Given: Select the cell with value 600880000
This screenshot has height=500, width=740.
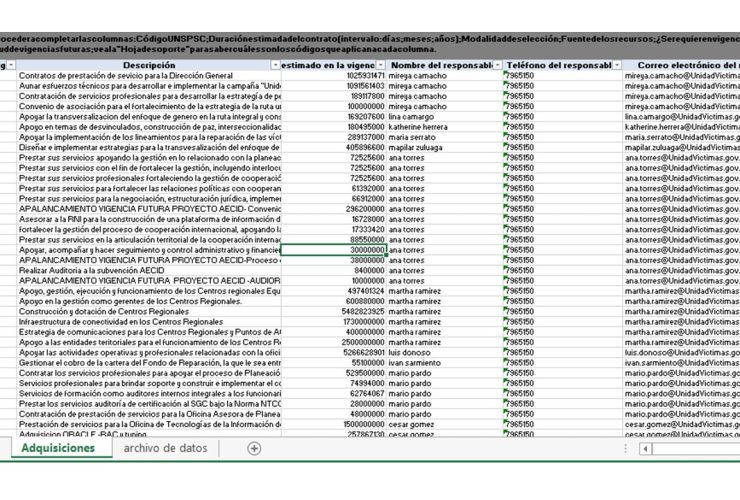Looking at the screenshot, I should [334, 301].
